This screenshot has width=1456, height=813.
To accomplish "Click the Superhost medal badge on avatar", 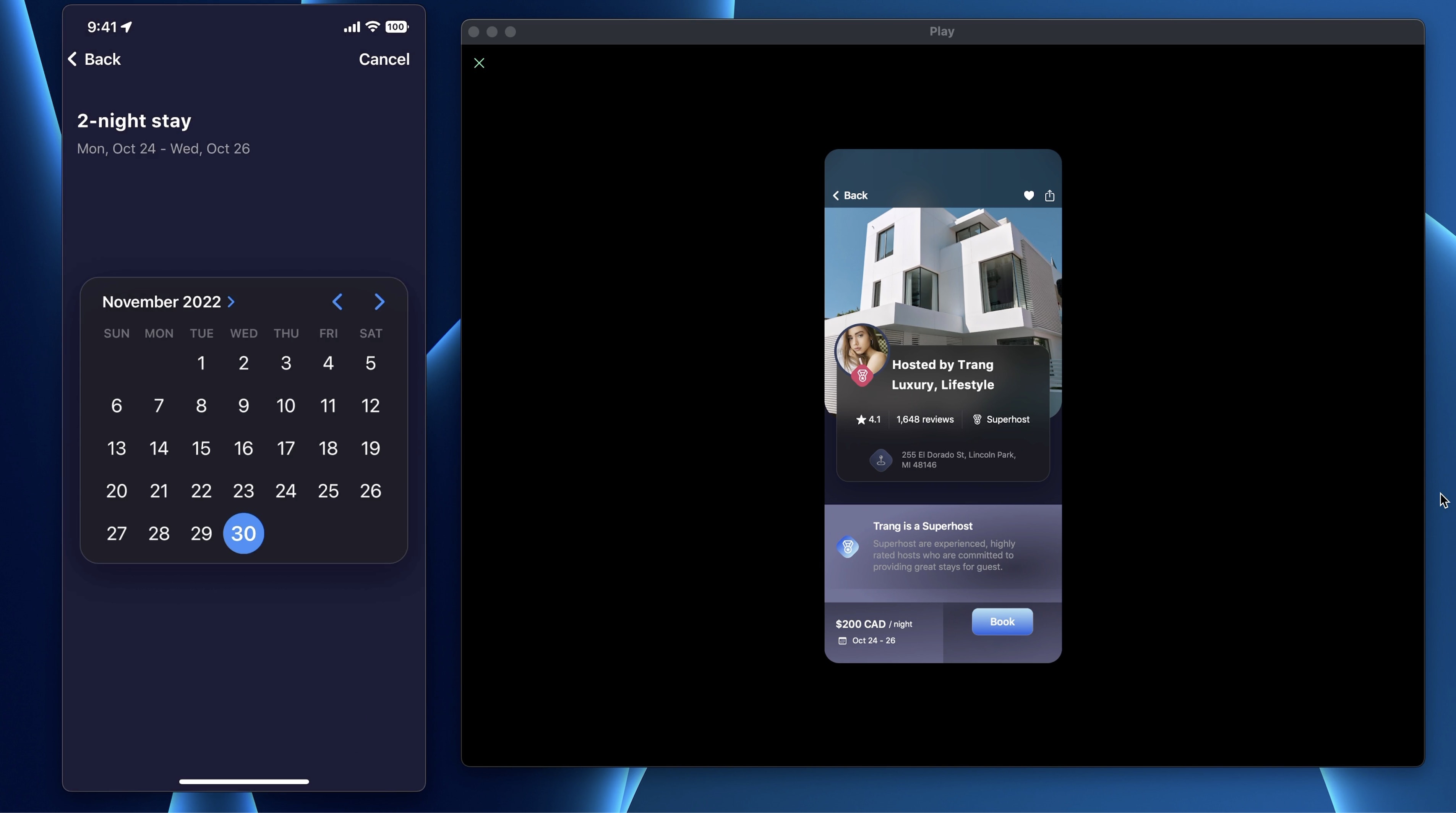I will point(863,376).
